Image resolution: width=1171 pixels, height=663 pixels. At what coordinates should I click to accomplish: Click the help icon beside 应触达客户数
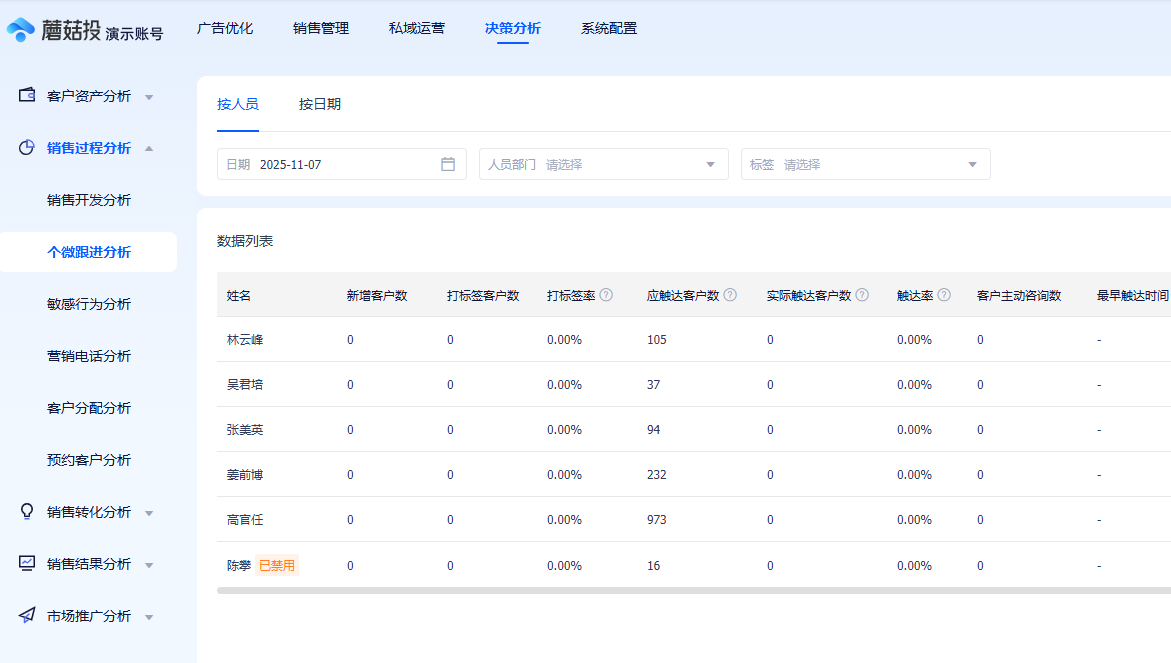coord(731,297)
